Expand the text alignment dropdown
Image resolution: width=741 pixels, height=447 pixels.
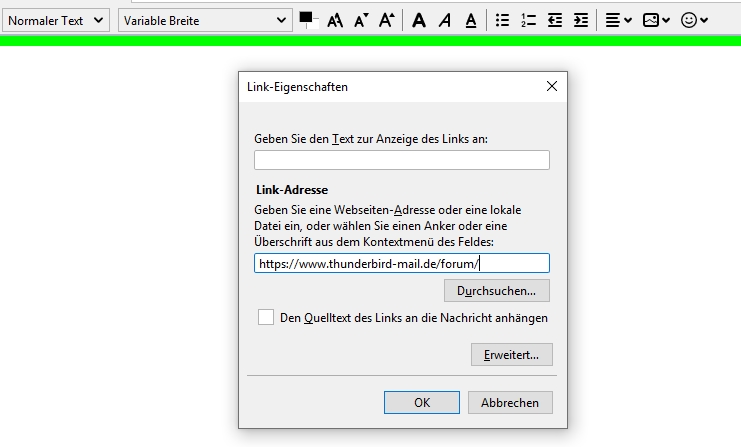point(618,20)
